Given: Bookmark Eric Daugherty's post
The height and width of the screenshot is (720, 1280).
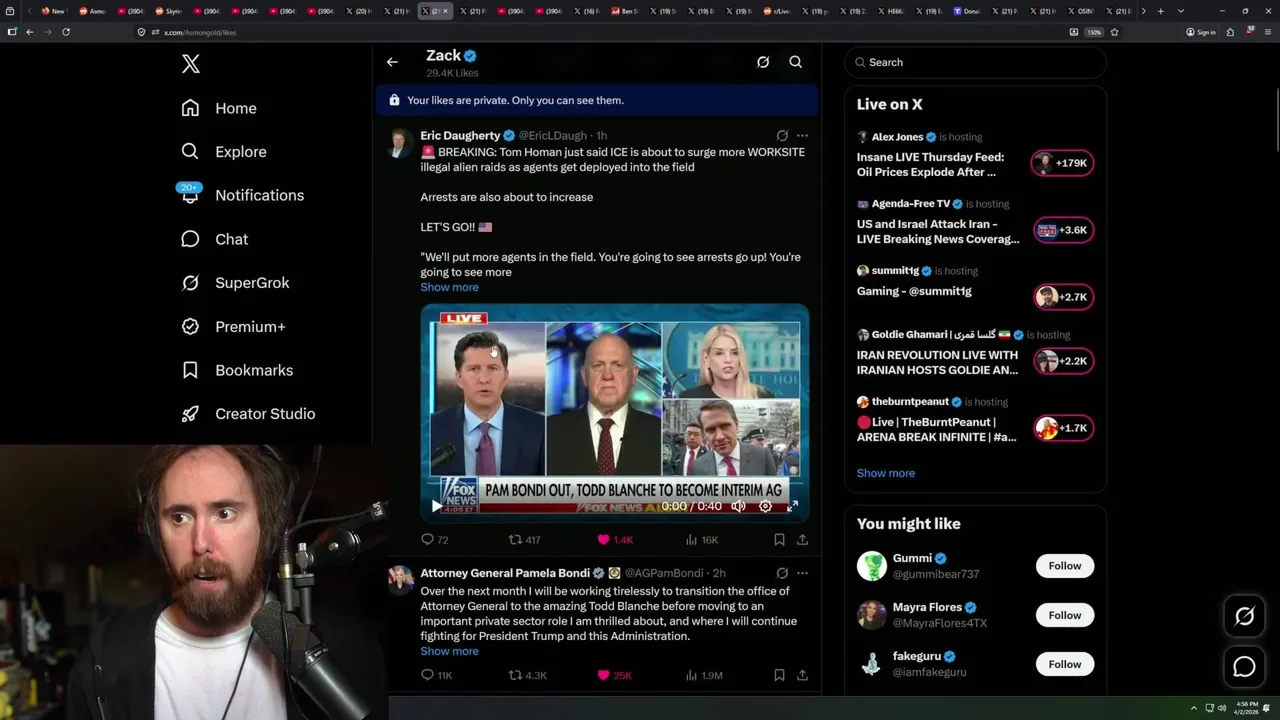Looking at the screenshot, I should 779,540.
